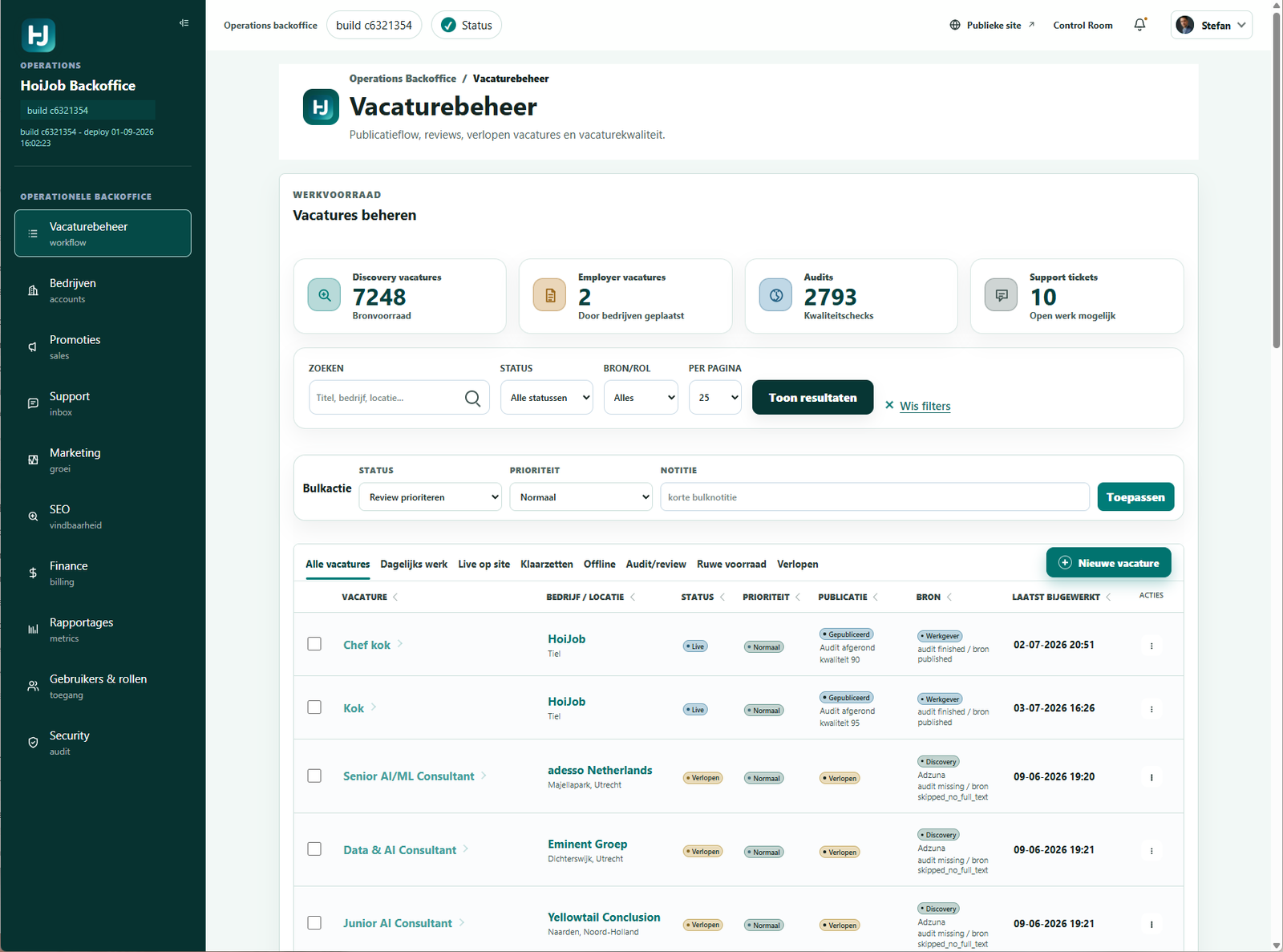Screen dimensions: 1283x952
Task: Change the Per pagina dropdown value
Action: 715,398
